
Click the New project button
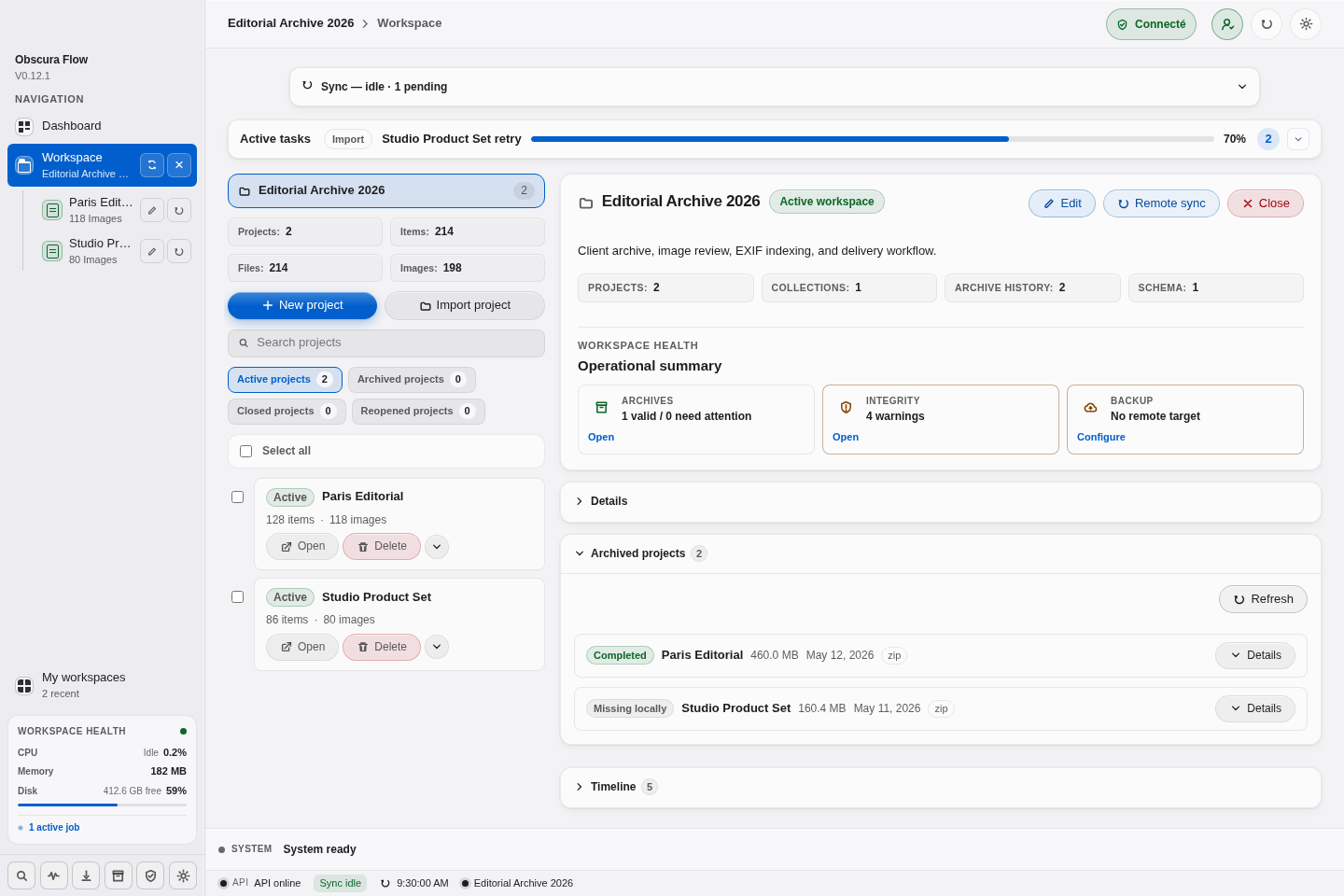point(302,305)
